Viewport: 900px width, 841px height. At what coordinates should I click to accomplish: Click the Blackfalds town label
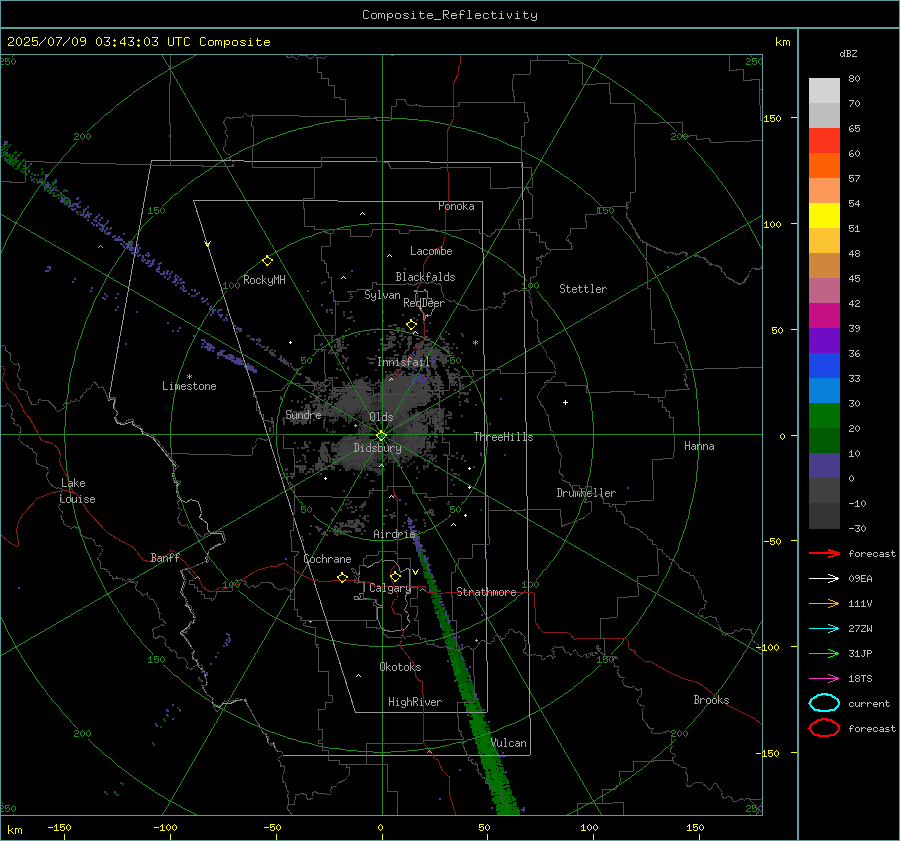(425, 277)
